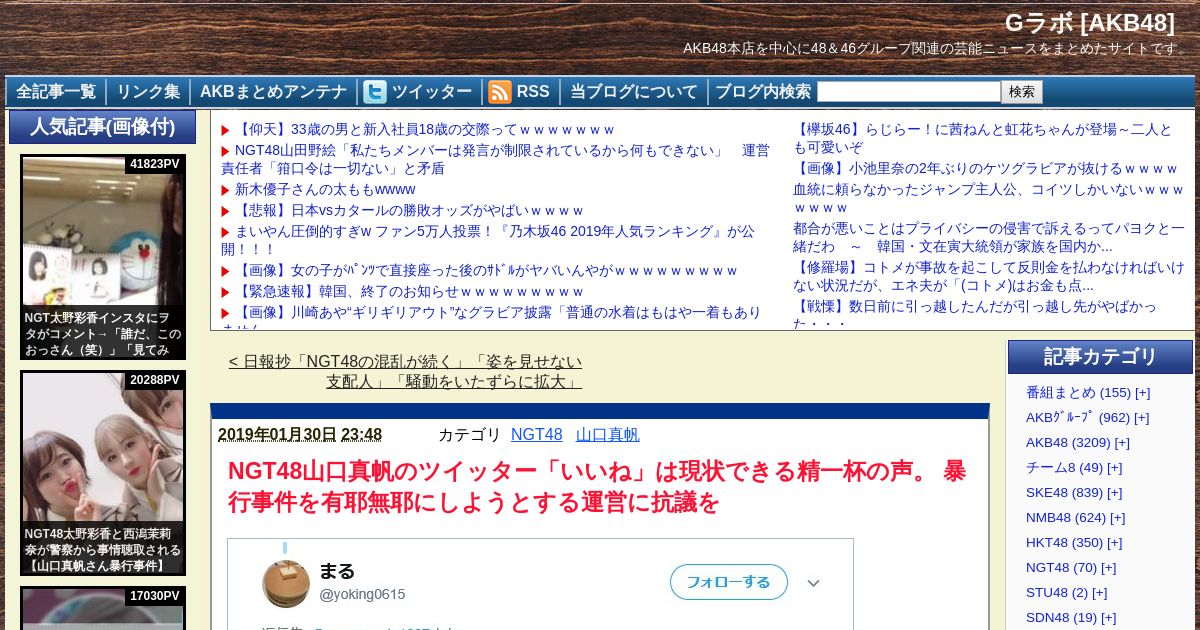Viewport: 1200px width, 630px height.
Task: Open the 17030PV popular article thumbnail
Action: pos(103,608)
